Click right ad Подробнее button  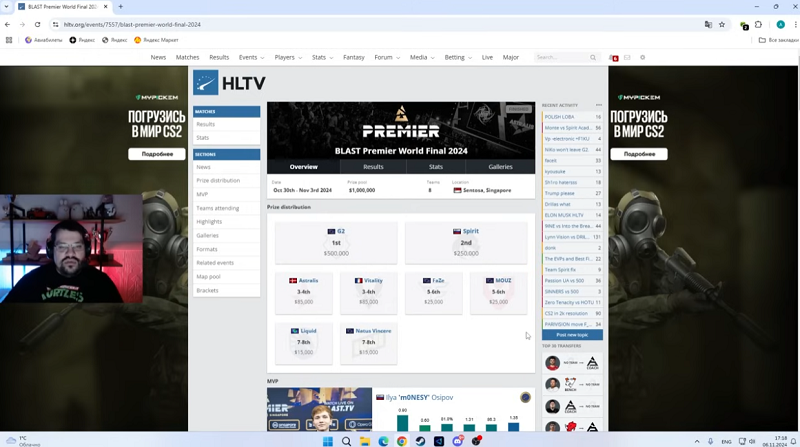(639, 154)
